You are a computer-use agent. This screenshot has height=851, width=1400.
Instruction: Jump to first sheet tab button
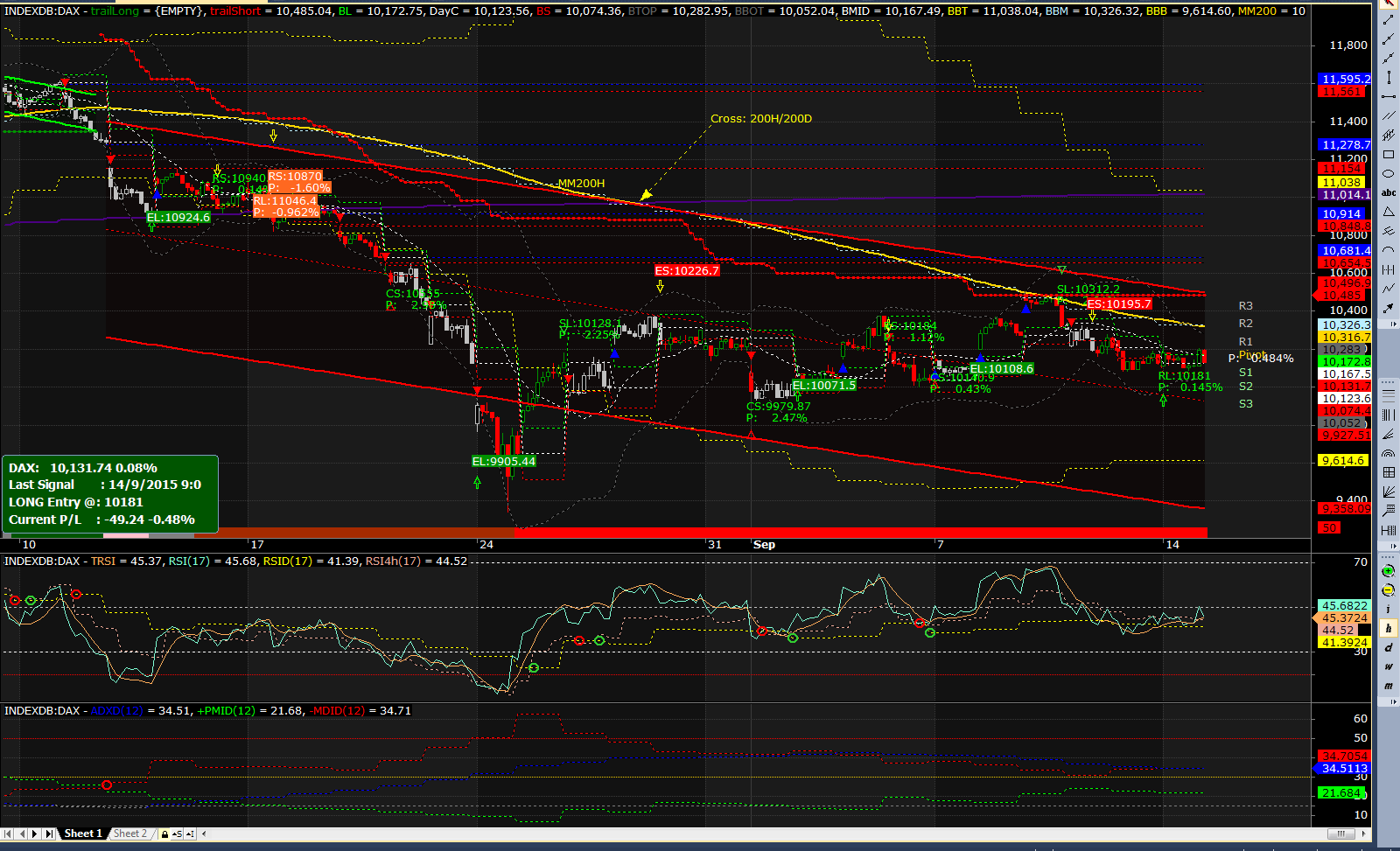tap(7, 834)
